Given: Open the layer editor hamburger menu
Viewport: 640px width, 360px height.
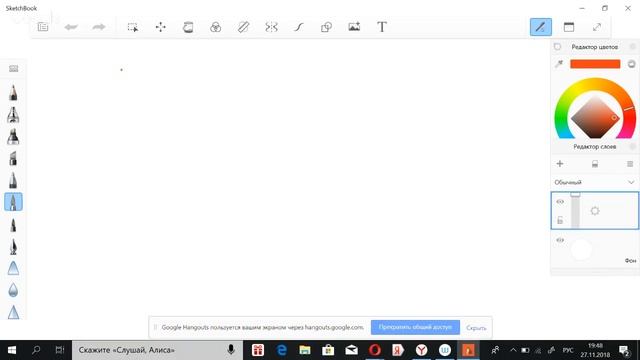Looking at the screenshot, I should pos(630,164).
